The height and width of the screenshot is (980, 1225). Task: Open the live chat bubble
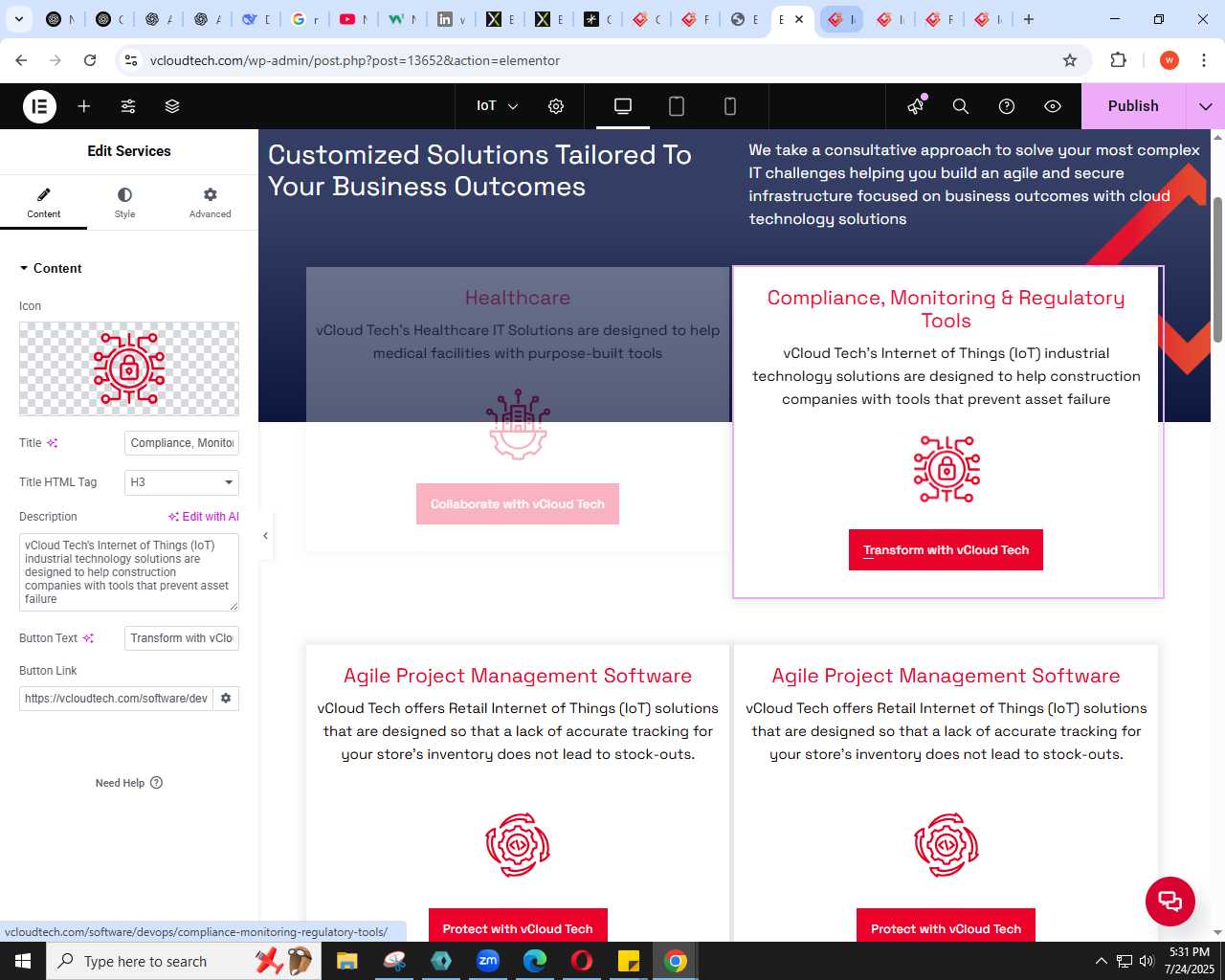tap(1170, 902)
